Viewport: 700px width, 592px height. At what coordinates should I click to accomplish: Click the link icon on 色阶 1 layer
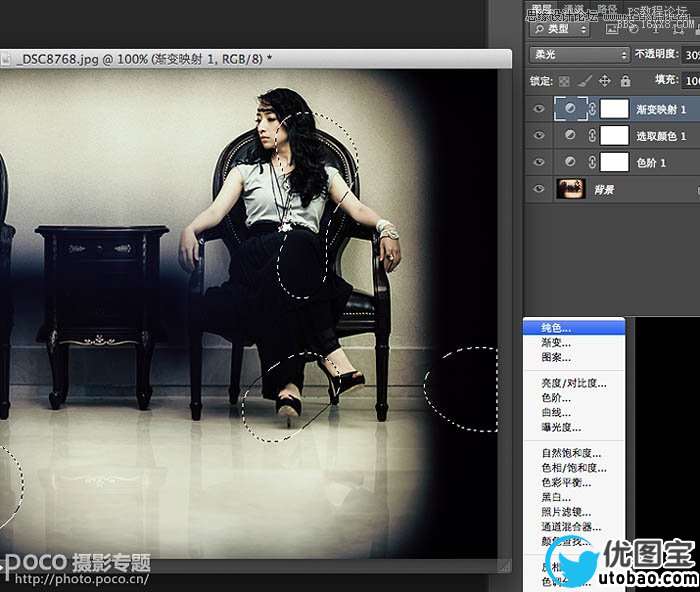coord(591,162)
